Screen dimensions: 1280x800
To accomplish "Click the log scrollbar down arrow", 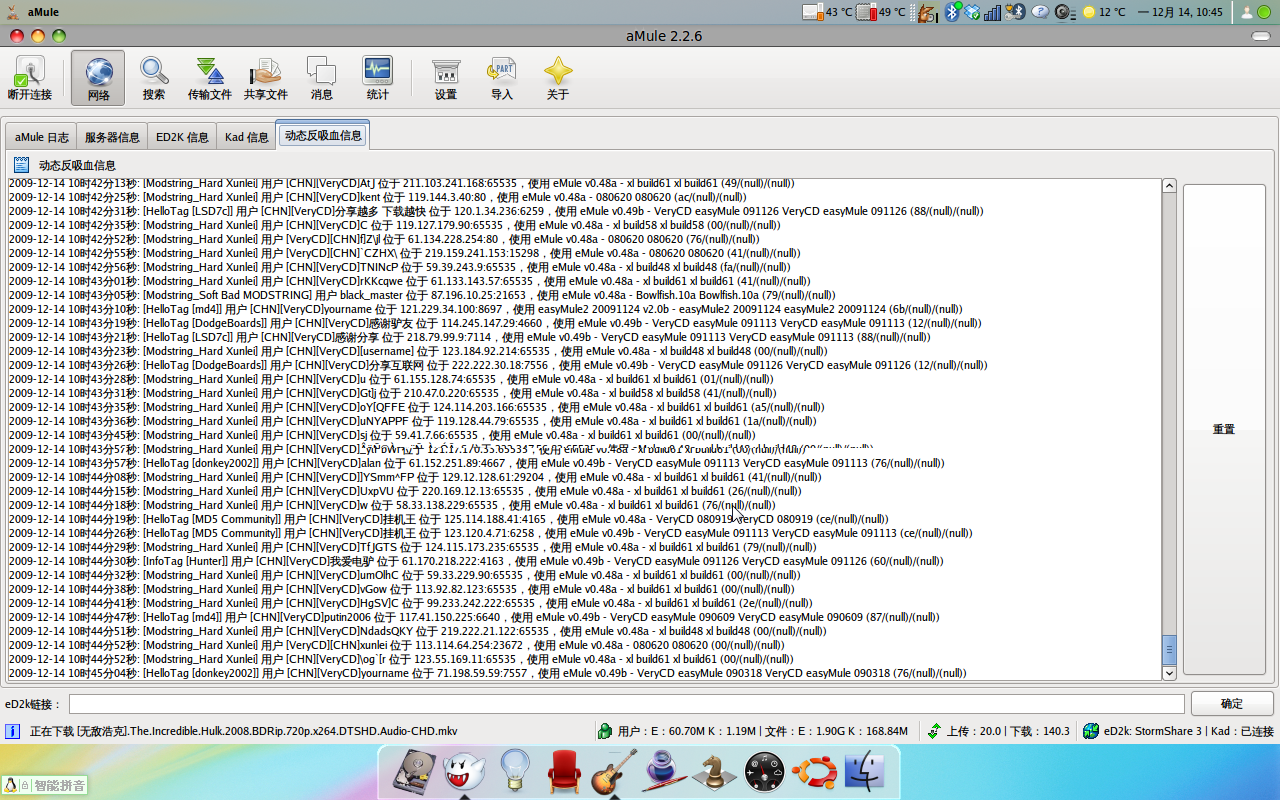I will point(1169,673).
